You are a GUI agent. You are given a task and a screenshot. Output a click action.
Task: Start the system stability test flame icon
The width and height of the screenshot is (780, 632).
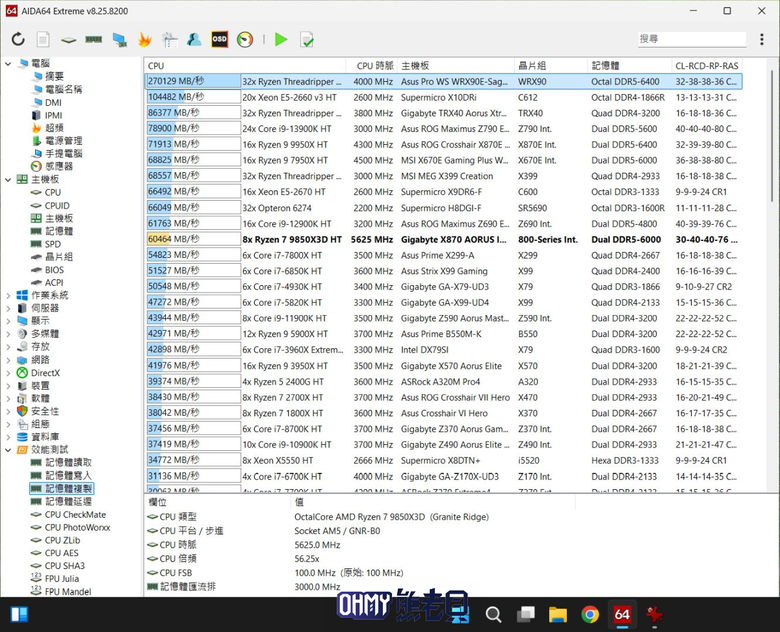[145, 39]
